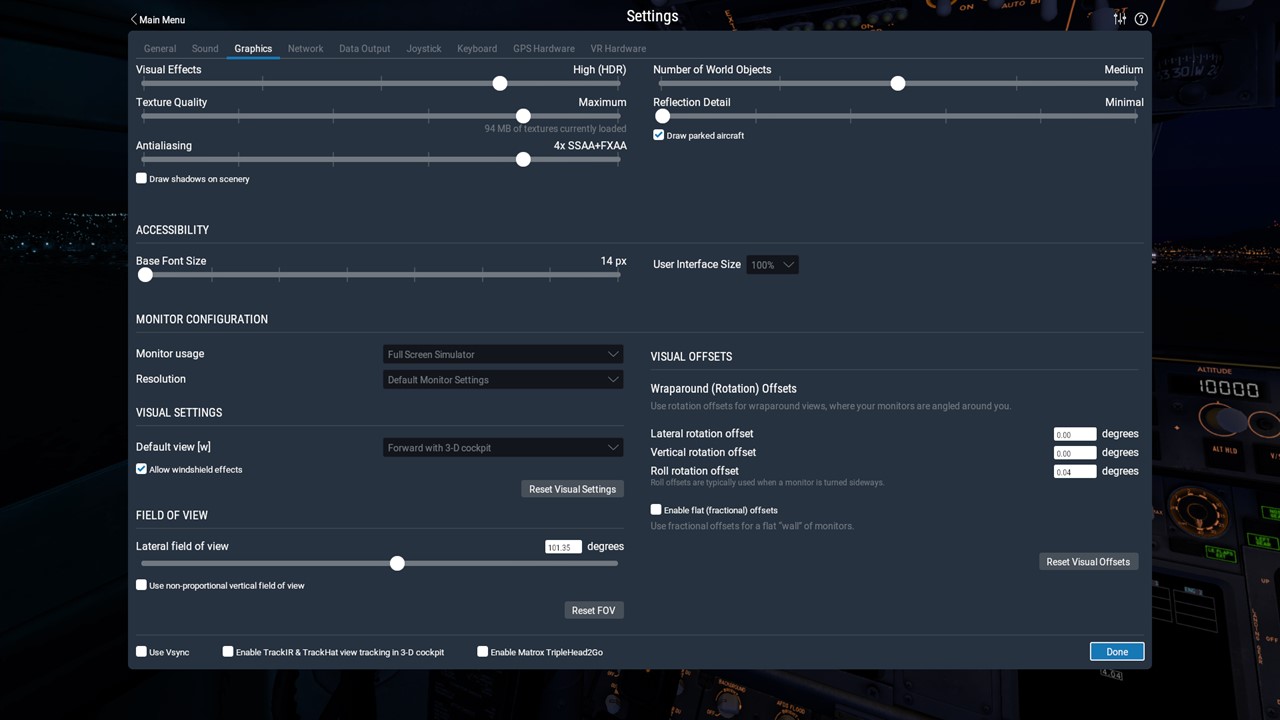The width and height of the screenshot is (1280, 720).
Task: Click the '4x SSAA+FXAA' value label
Action: click(590, 146)
